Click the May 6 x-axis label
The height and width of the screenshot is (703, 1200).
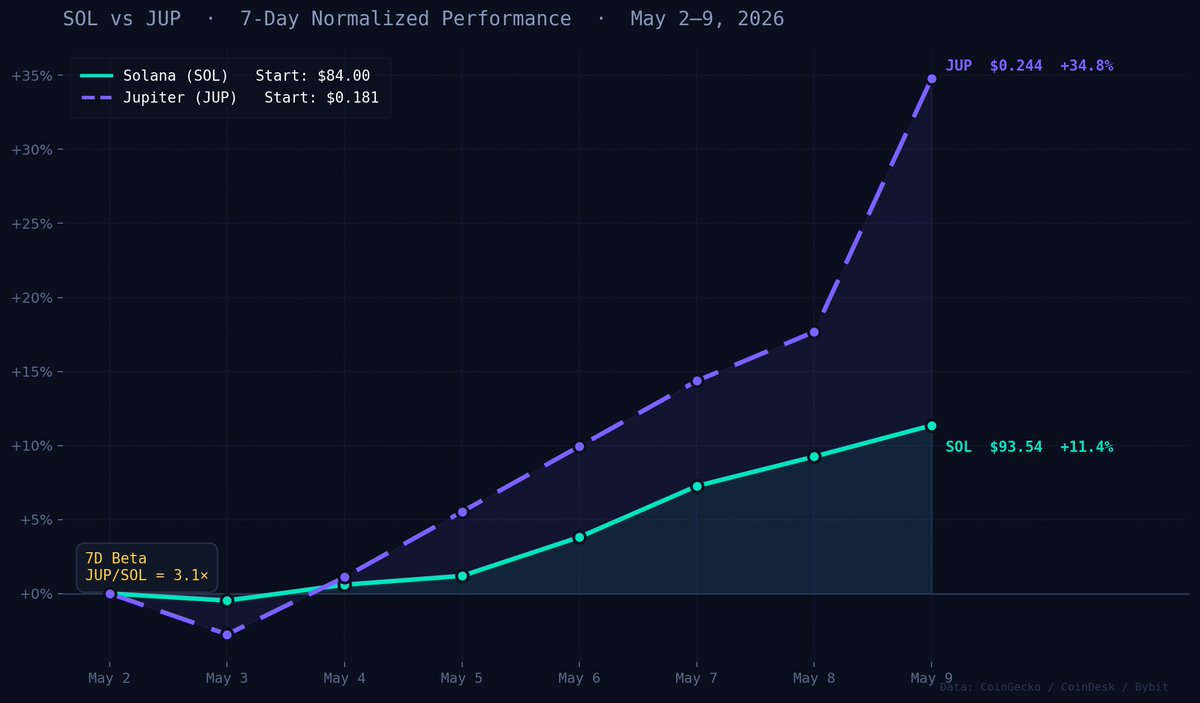click(x=579, y=679)
